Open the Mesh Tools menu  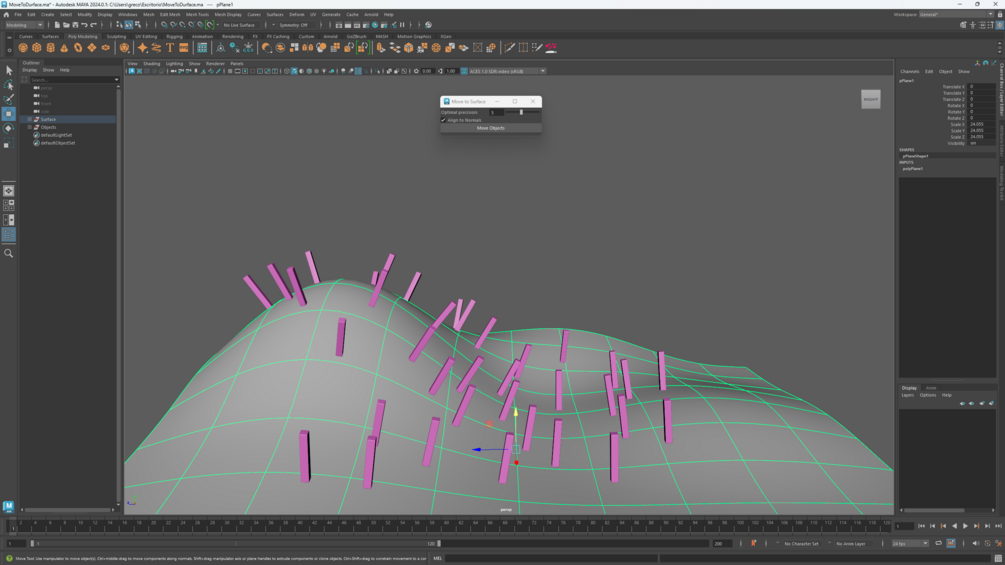point(197,14)
